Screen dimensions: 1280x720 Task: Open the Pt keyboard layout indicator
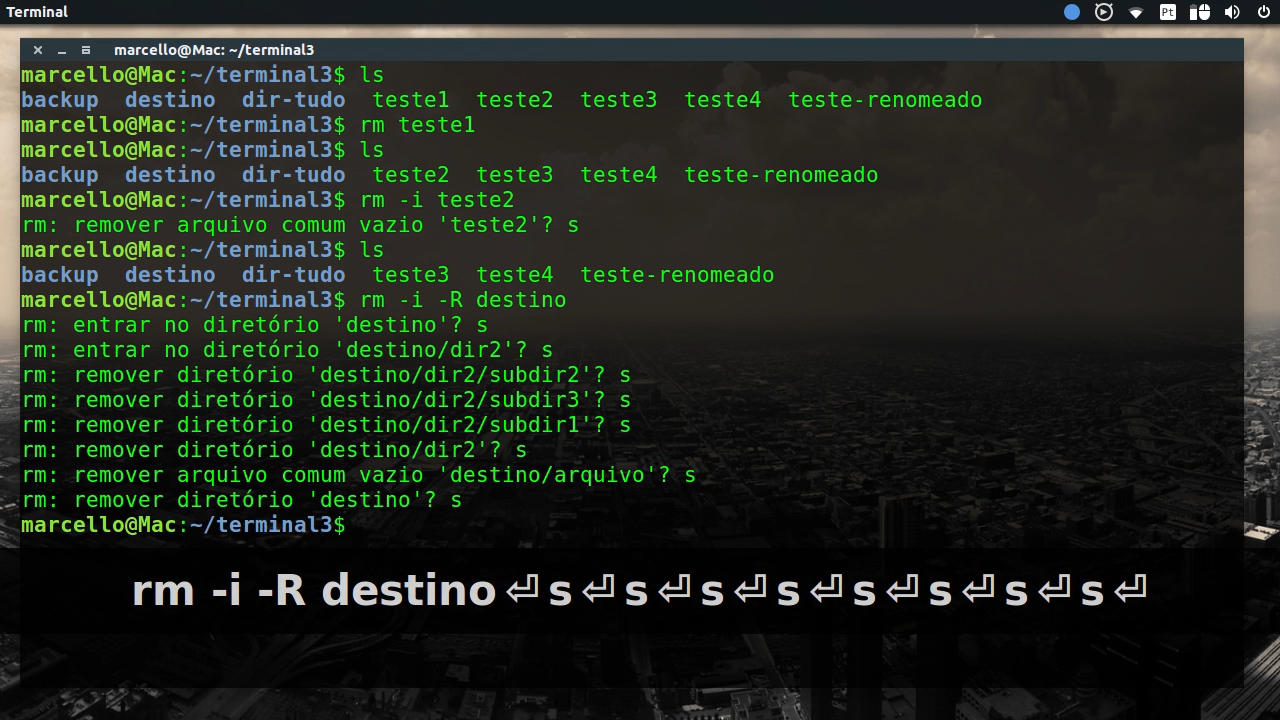coord(1168,12)
